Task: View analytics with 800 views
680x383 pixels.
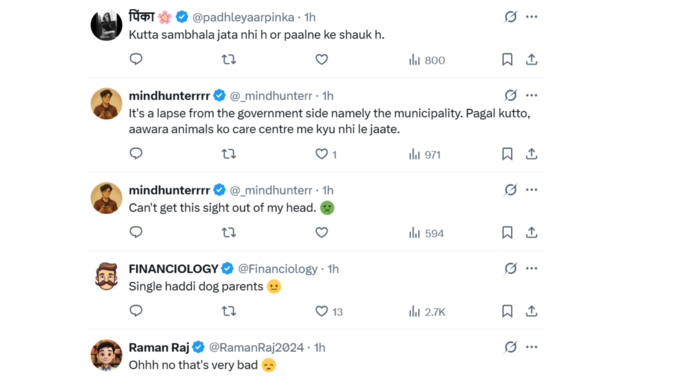Action: click(x=427, y=60)
